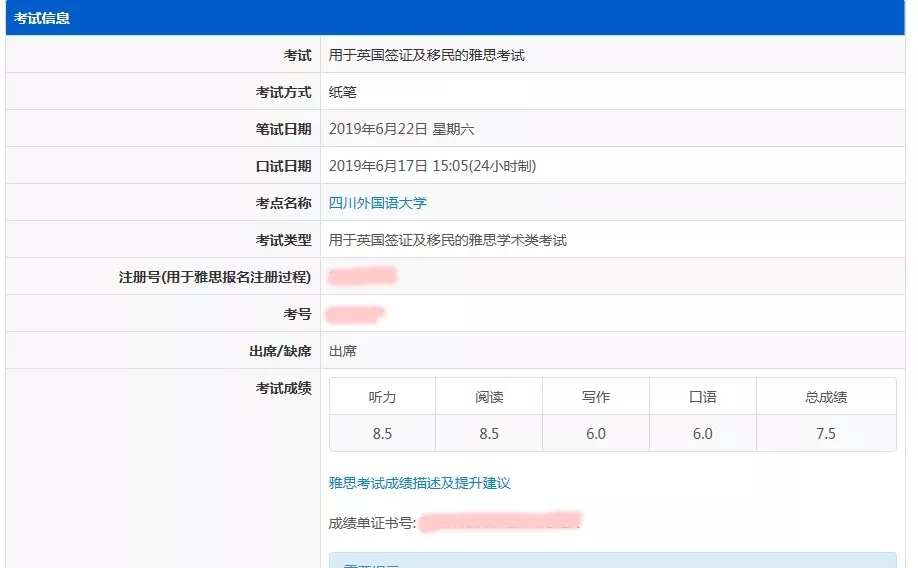Open 雅思考试成绩描述及提升建议 link
Viewport: 918px width, 568px height.
pyautogui.click(x=420, y=483)
